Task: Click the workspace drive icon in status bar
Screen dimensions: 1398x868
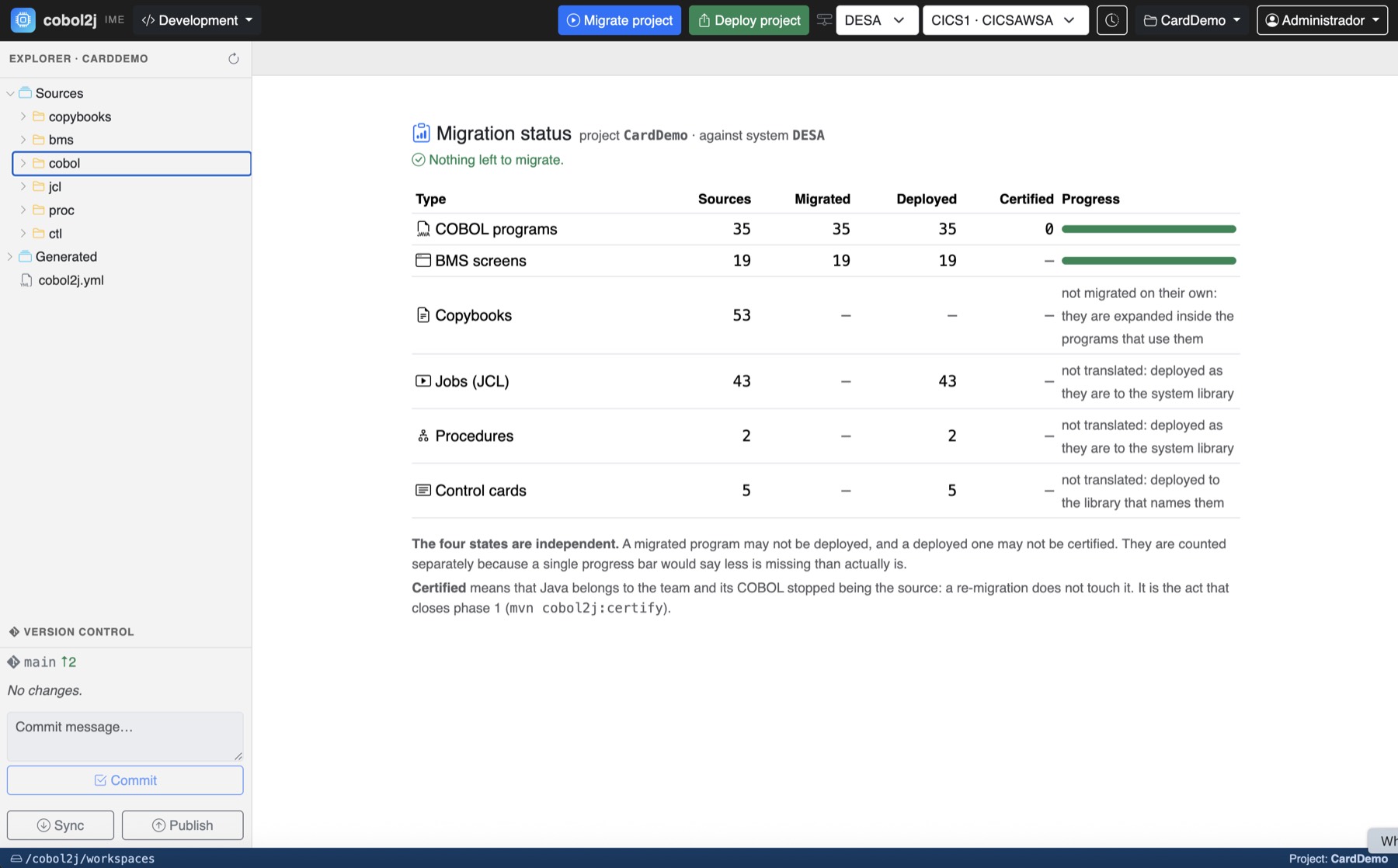Action: pos(16,859)
